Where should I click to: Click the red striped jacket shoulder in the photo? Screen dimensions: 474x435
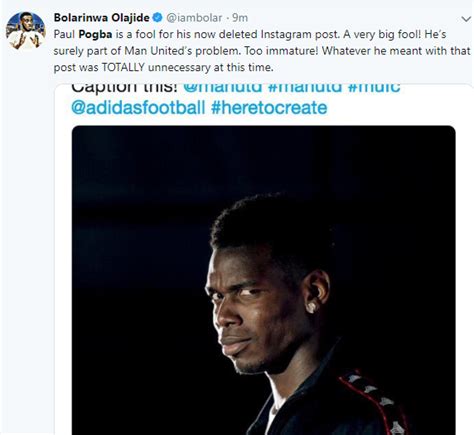click(x=373, y=400)
